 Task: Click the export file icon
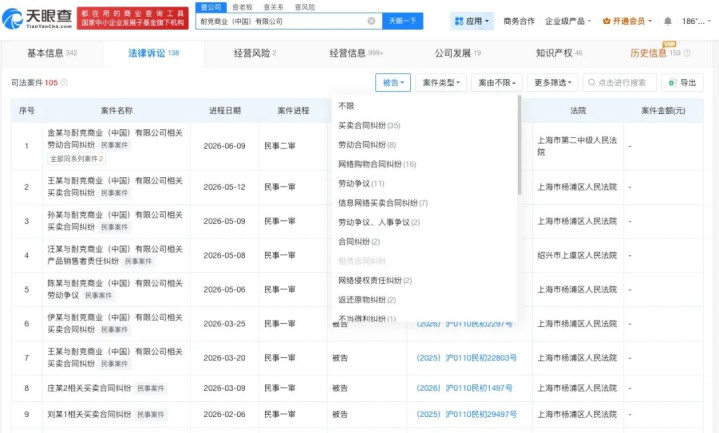pyautogui.click(x=672, y=83)
